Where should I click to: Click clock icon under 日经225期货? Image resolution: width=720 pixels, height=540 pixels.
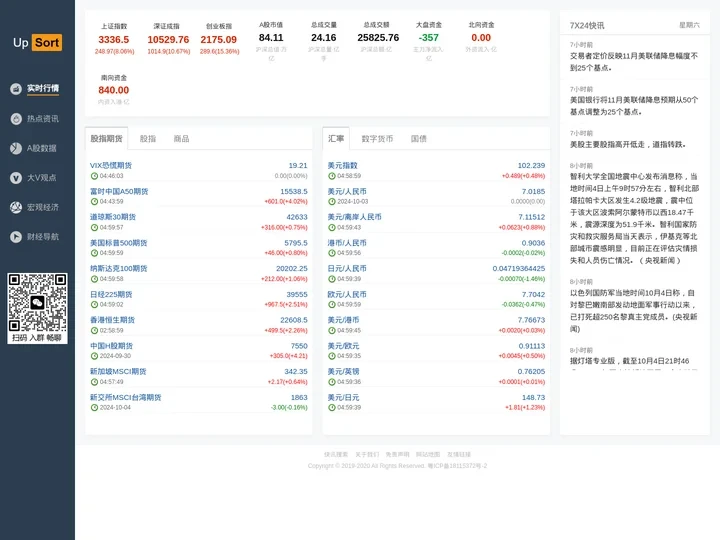click(x=94, y=304)
